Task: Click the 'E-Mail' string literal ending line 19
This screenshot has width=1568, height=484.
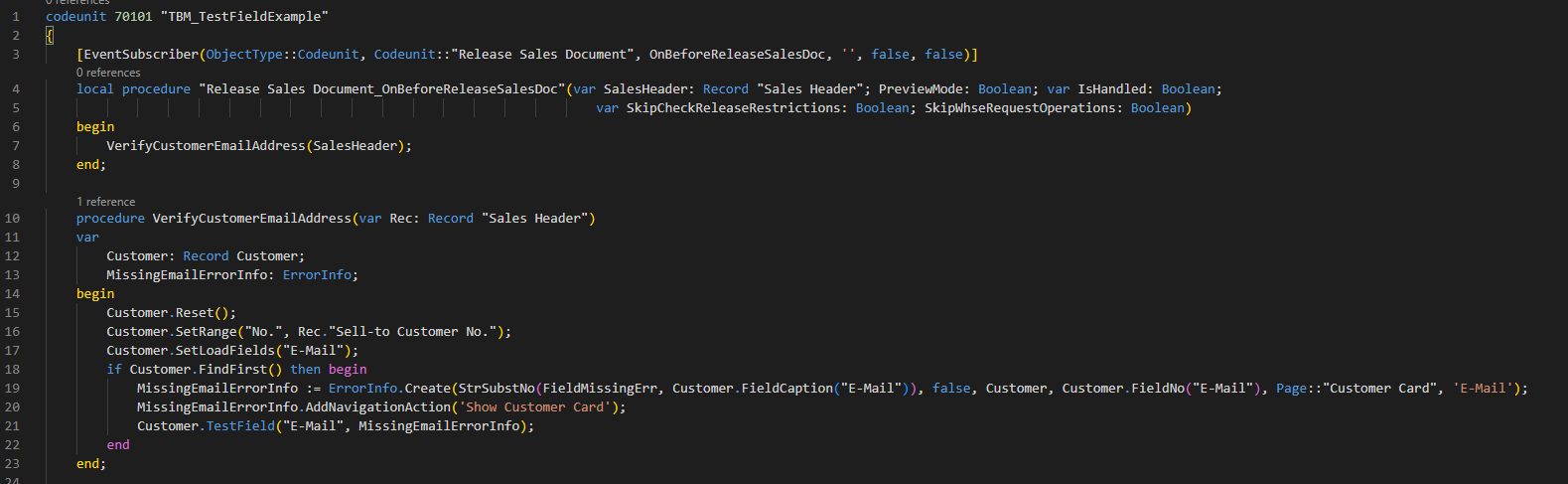Action: [1483, 389]
